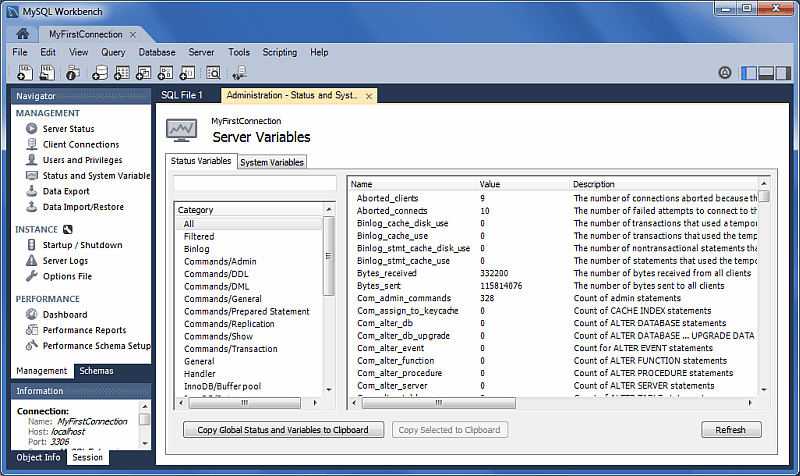Switch to the Schemas navigator tab

[96, 371]
